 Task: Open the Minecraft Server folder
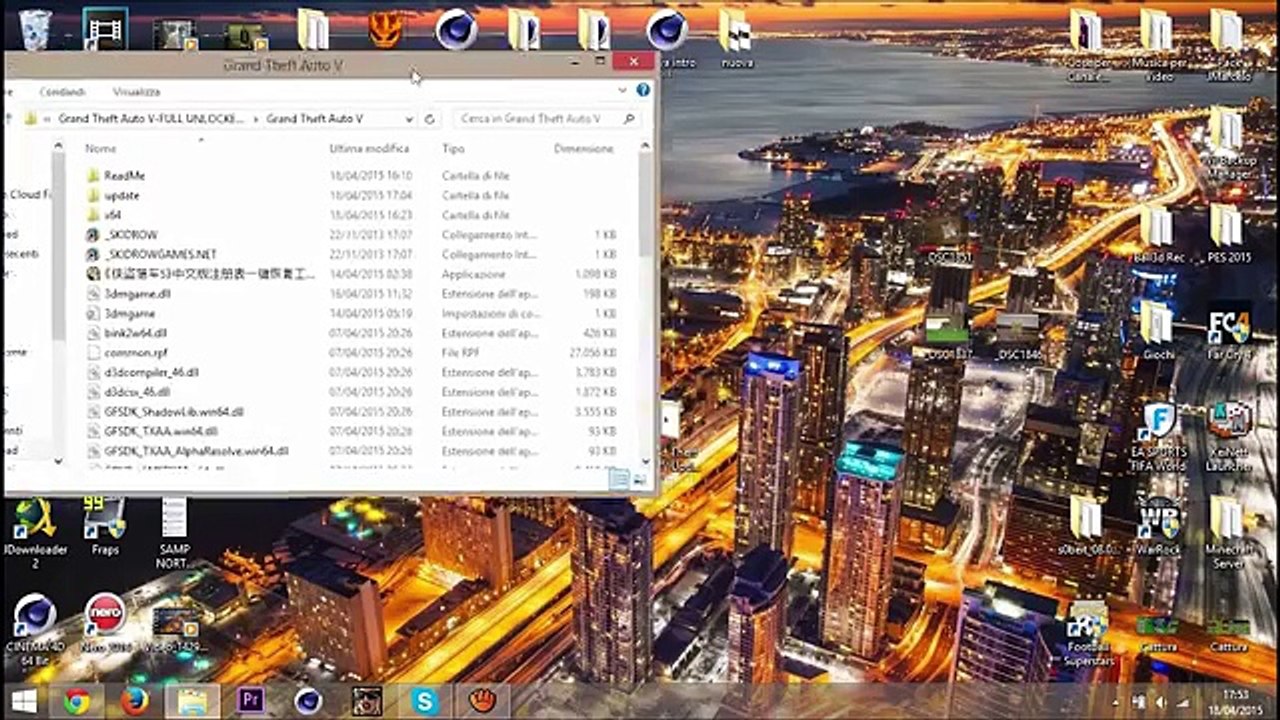pos(1229,532)
